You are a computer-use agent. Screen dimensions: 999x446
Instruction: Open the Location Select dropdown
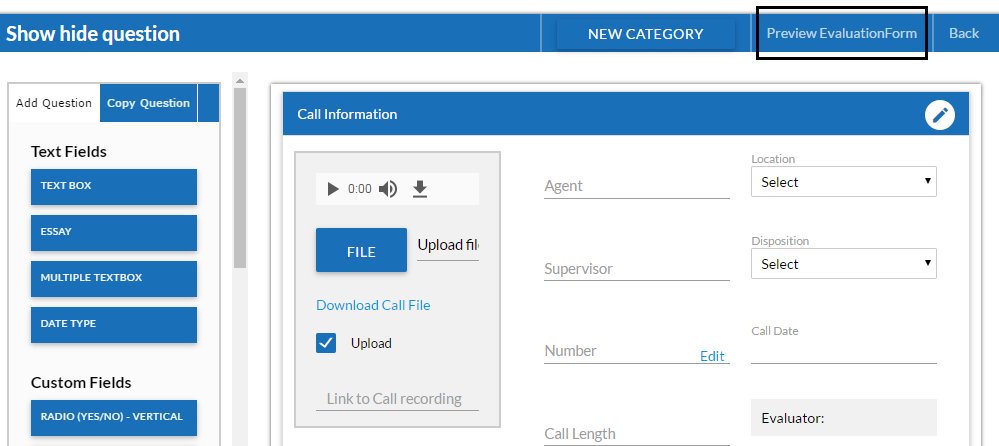tap(844, 182)
